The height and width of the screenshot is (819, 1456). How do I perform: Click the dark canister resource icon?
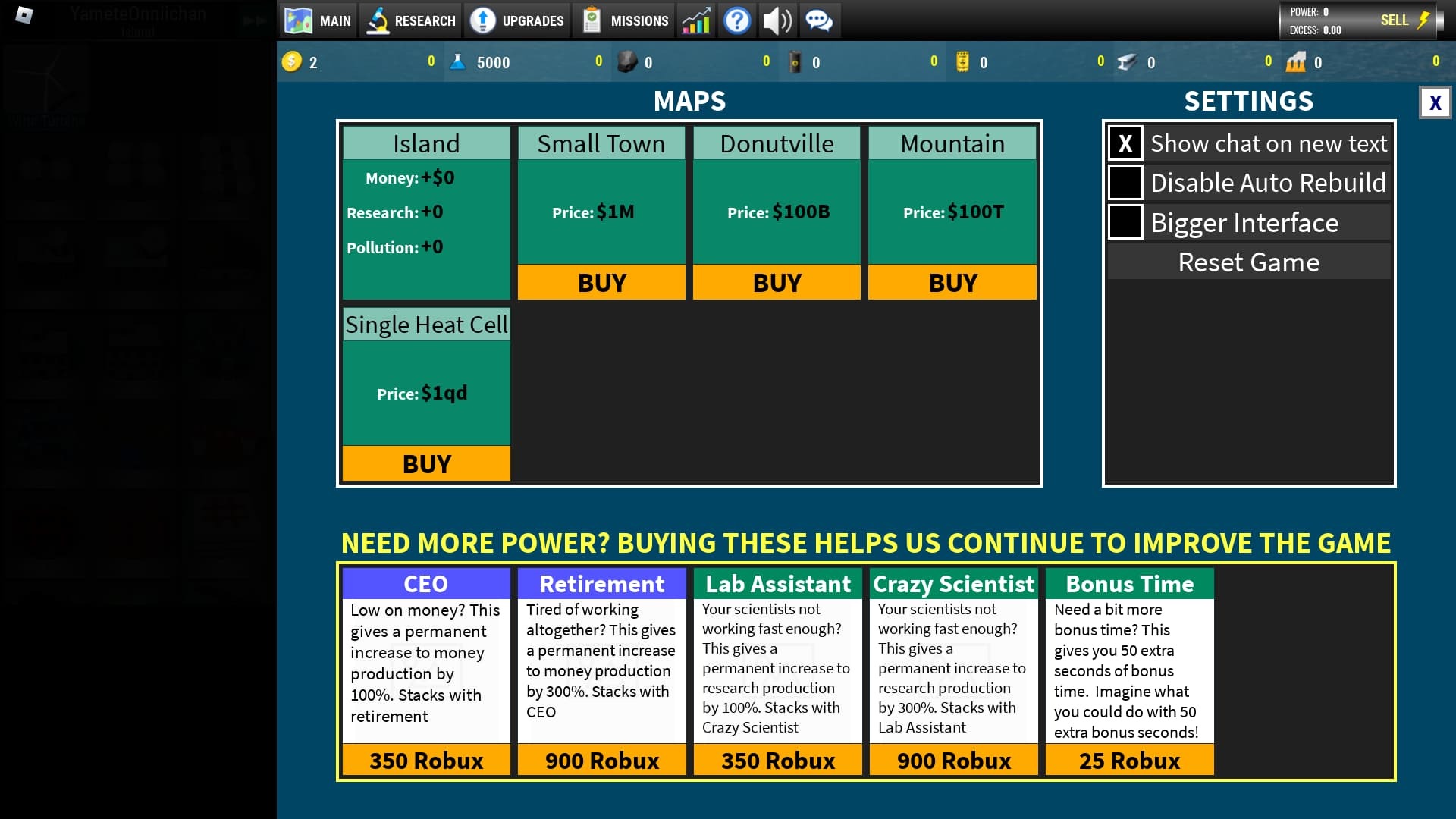pos(795,62)
